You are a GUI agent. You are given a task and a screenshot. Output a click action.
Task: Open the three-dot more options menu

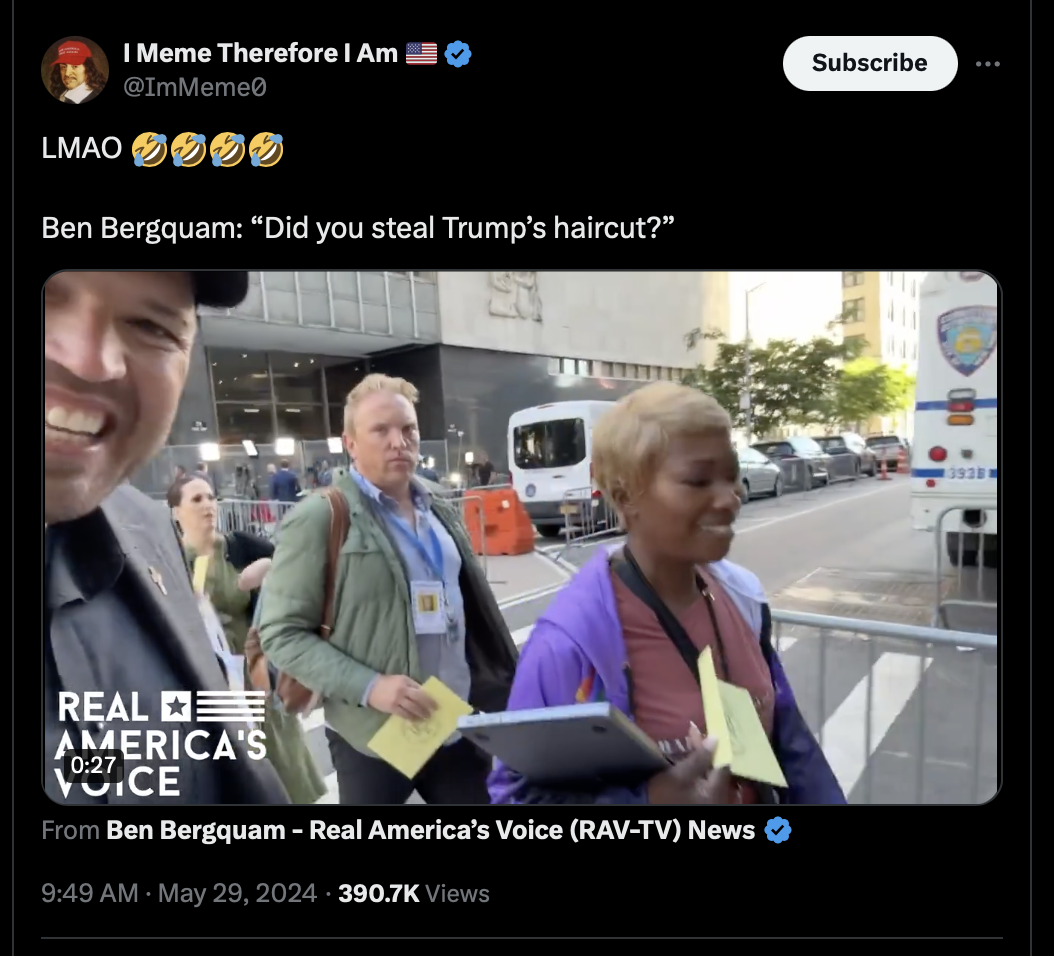click(x=987, y=64)
